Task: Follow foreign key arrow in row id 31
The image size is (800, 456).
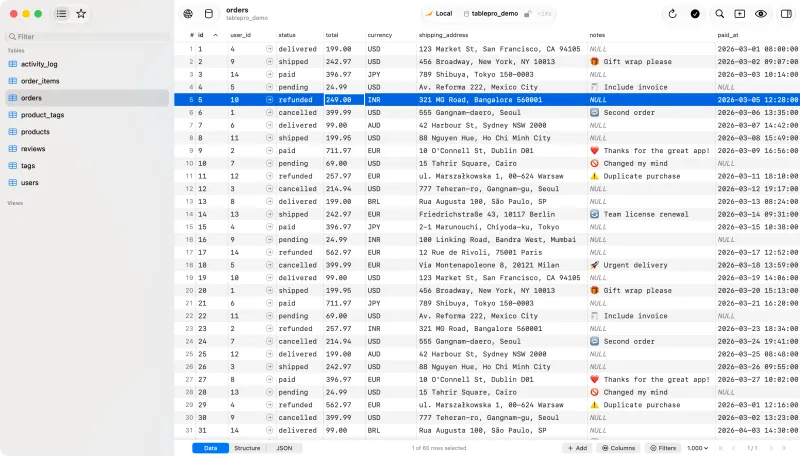Action: pos(269,430)
